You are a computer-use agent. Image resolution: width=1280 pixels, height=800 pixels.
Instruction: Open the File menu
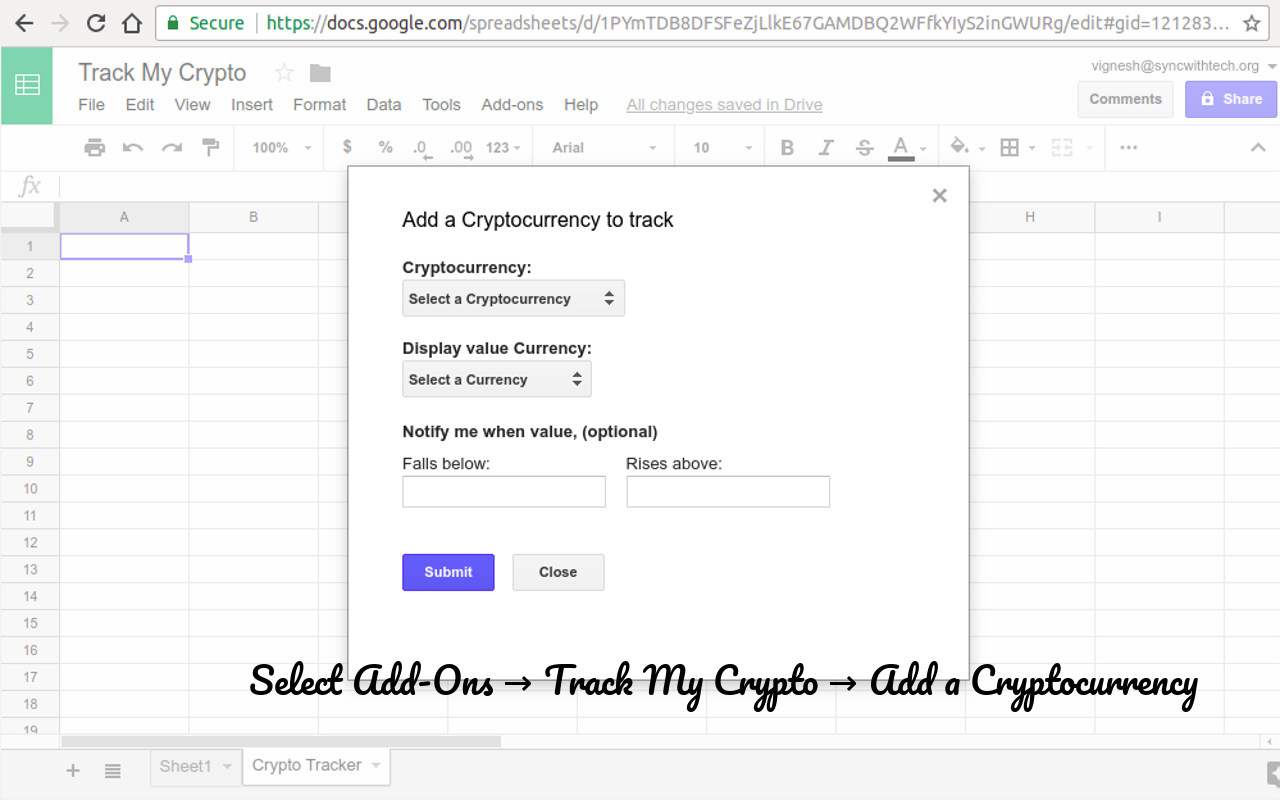(91, 104)
